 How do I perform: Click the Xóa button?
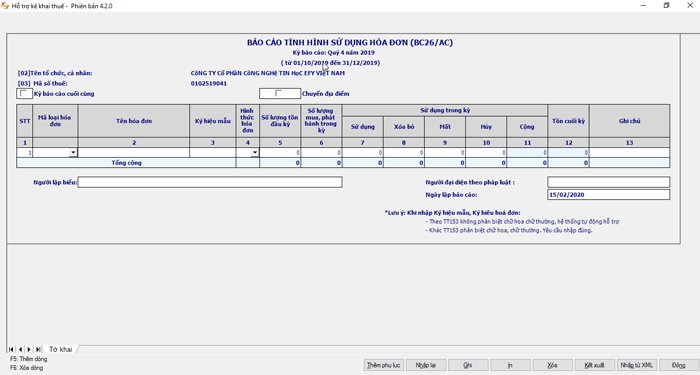(x=552, y=365)
